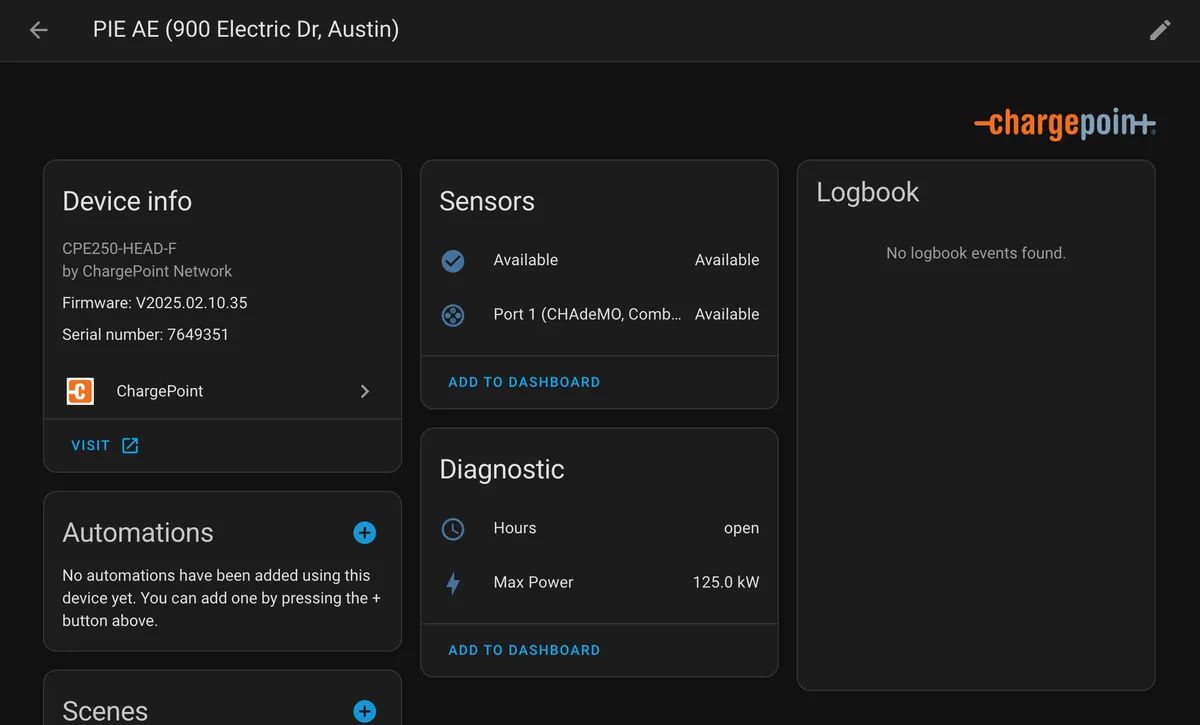This screenshot has height=725, width=1200.
Task: Click the page title PIE AE
Action: point(246,29)
